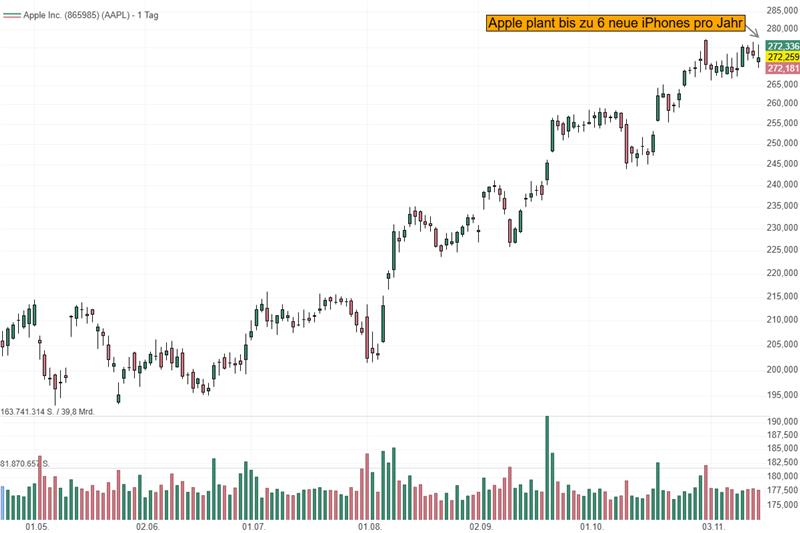Click the 02.09. date label
Image resolution: width=800 pixels, height=533 pixels.
[x=481, y=527]
